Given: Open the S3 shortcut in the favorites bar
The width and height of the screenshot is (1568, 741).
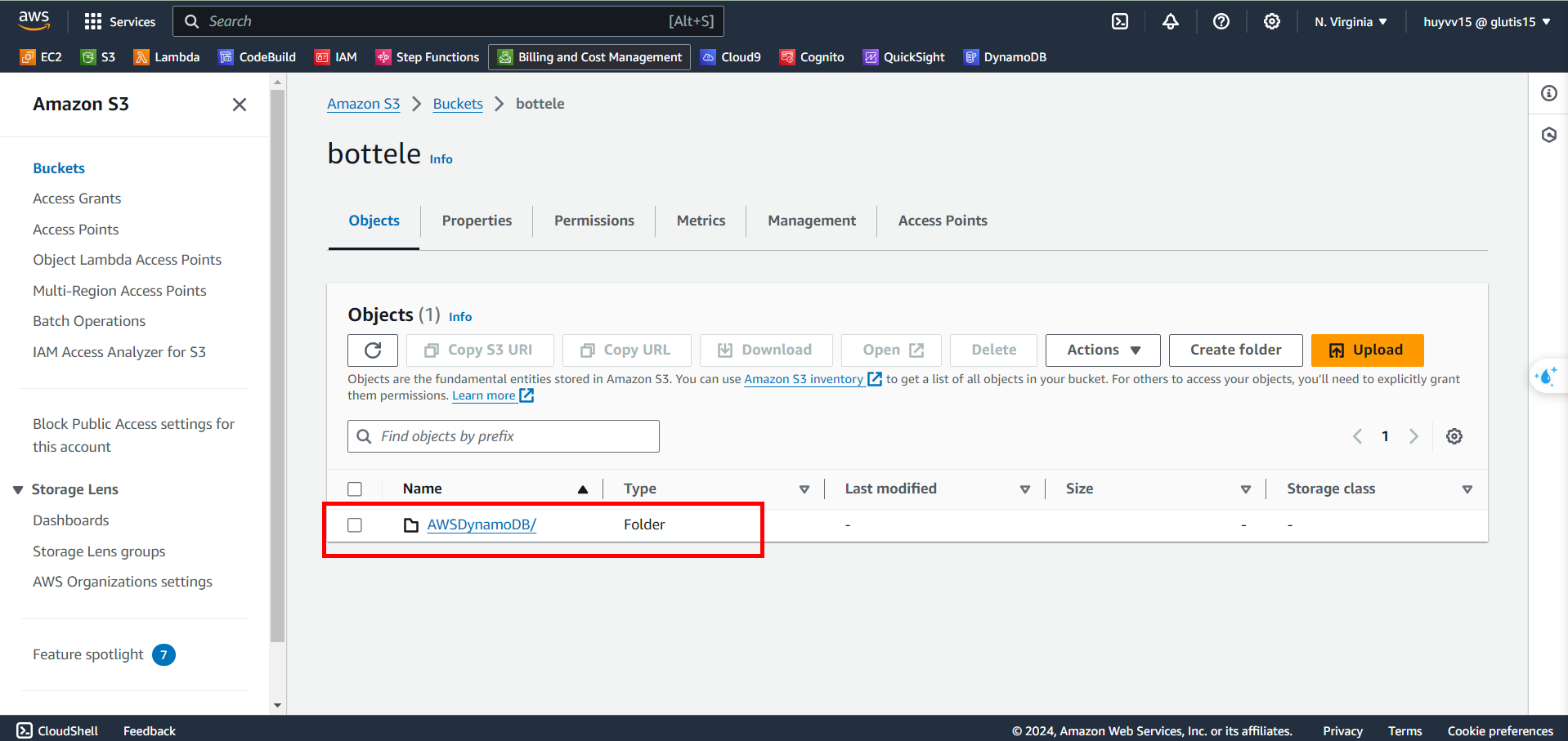Looking at the screenshot, I should tap(98, 57).
